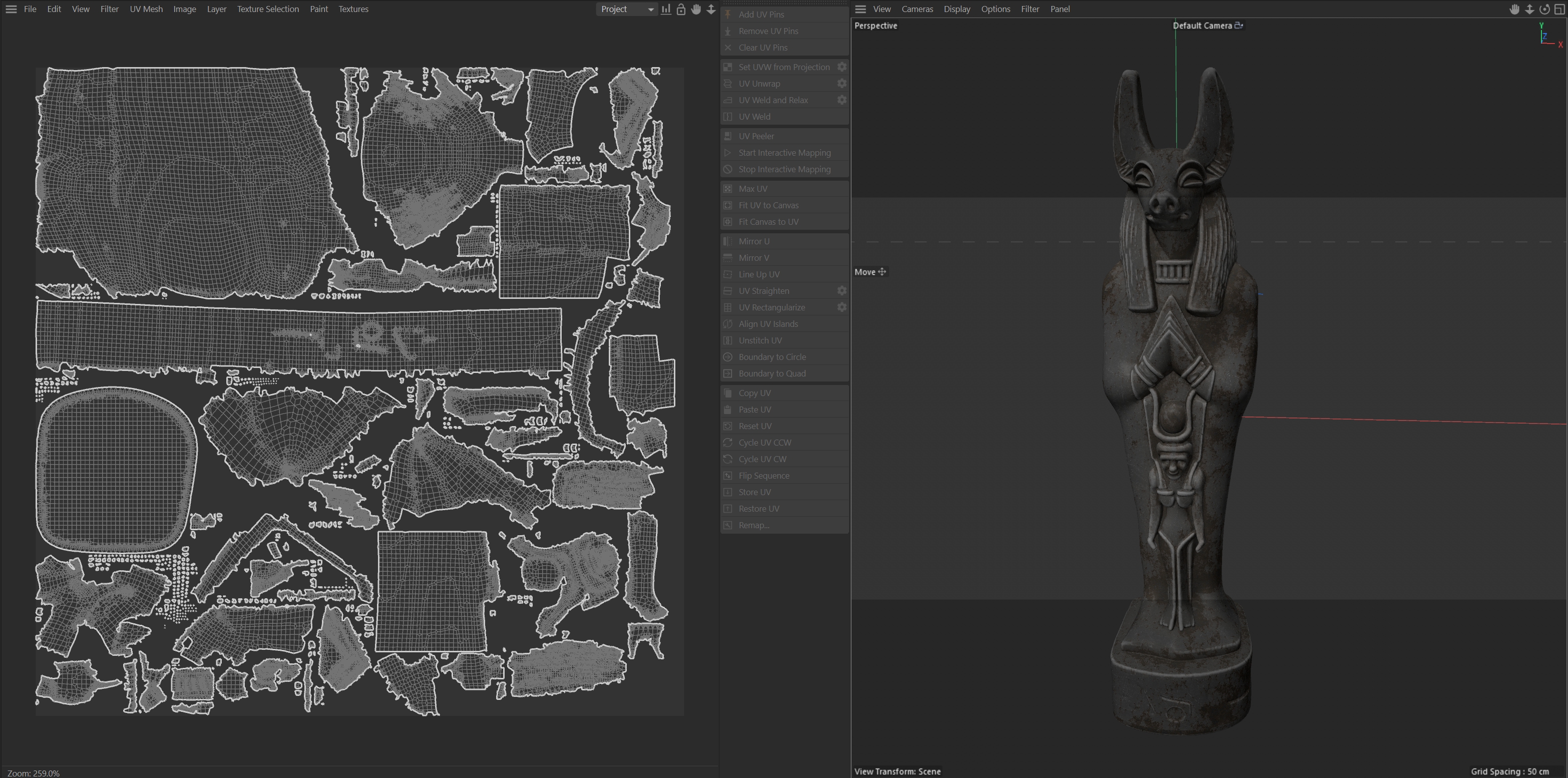Toggle the lock icon in UV editor header
Viewport: 1568px width, 778px height.
point(681,9)
